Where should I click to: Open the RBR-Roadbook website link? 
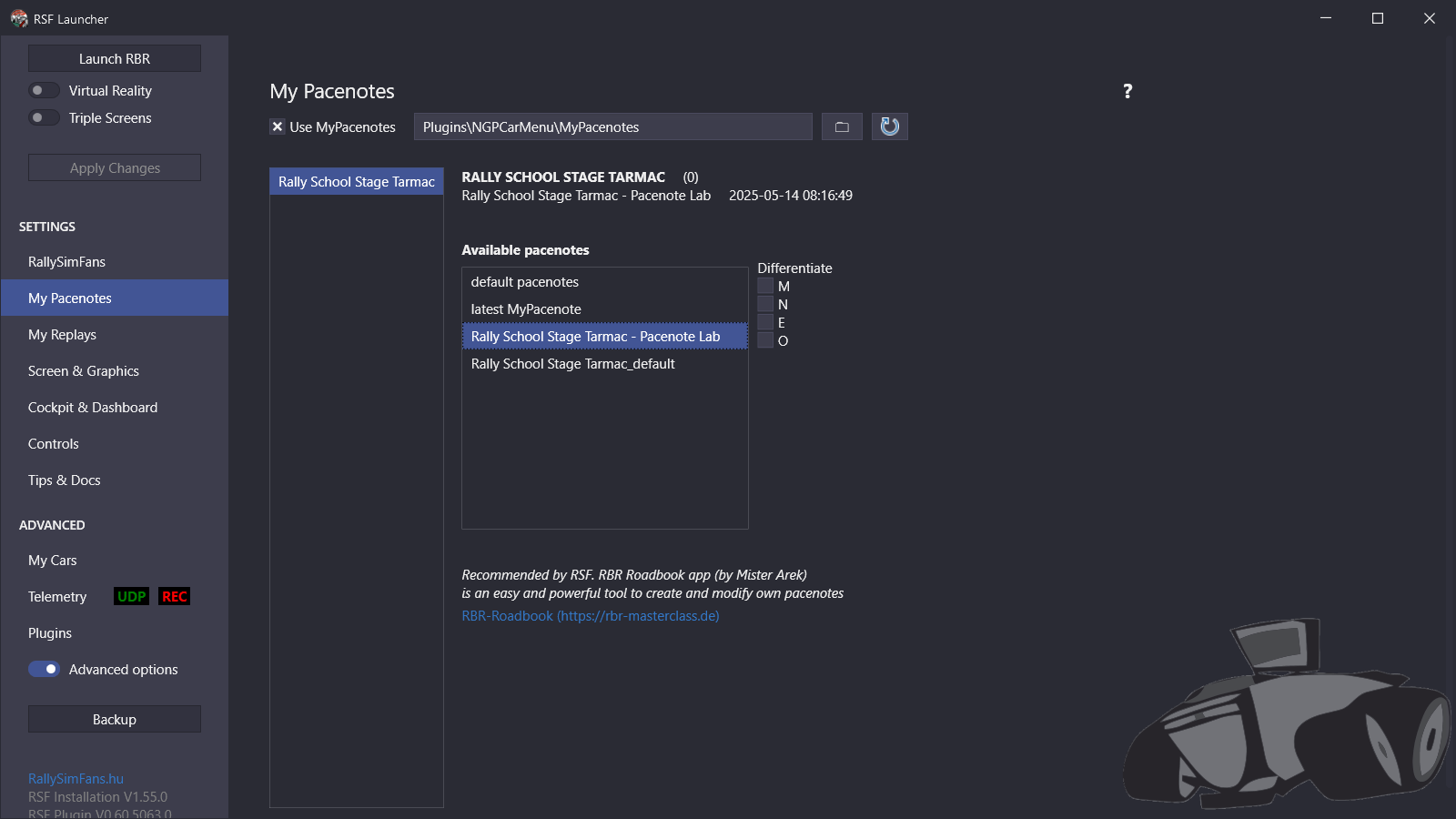590,615
